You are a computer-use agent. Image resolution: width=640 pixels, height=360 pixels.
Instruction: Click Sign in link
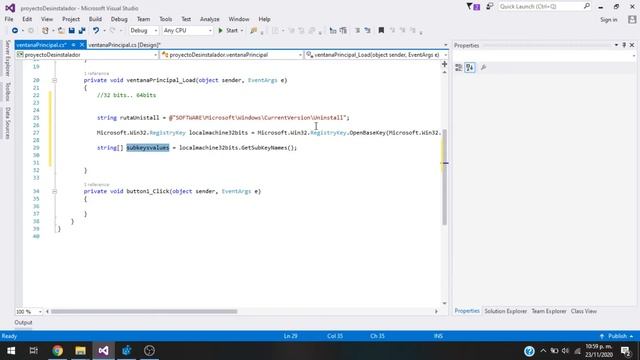coord(608,20)
